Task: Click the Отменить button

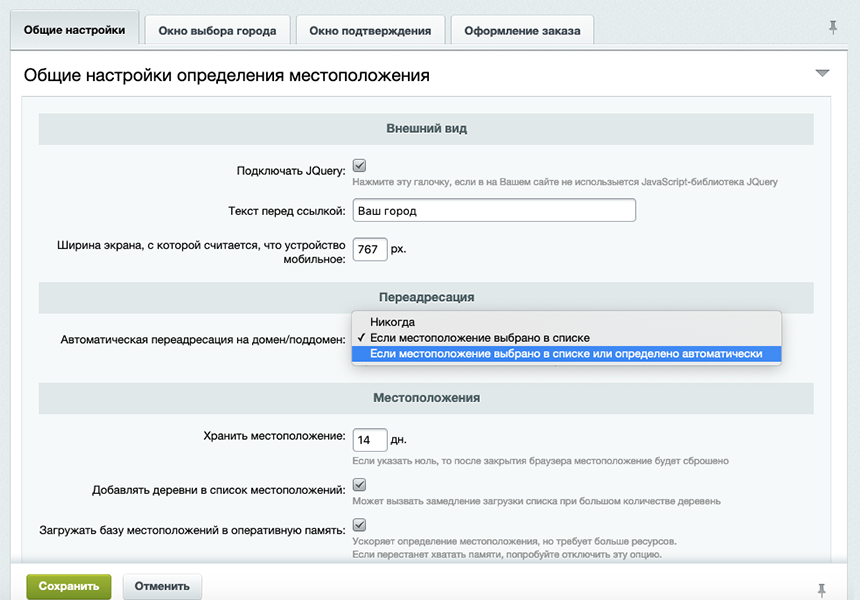Action: click(162, 586)
